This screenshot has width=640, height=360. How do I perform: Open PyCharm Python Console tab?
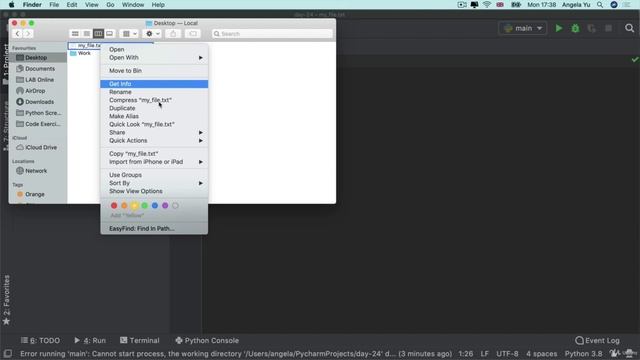coord(207,340)
